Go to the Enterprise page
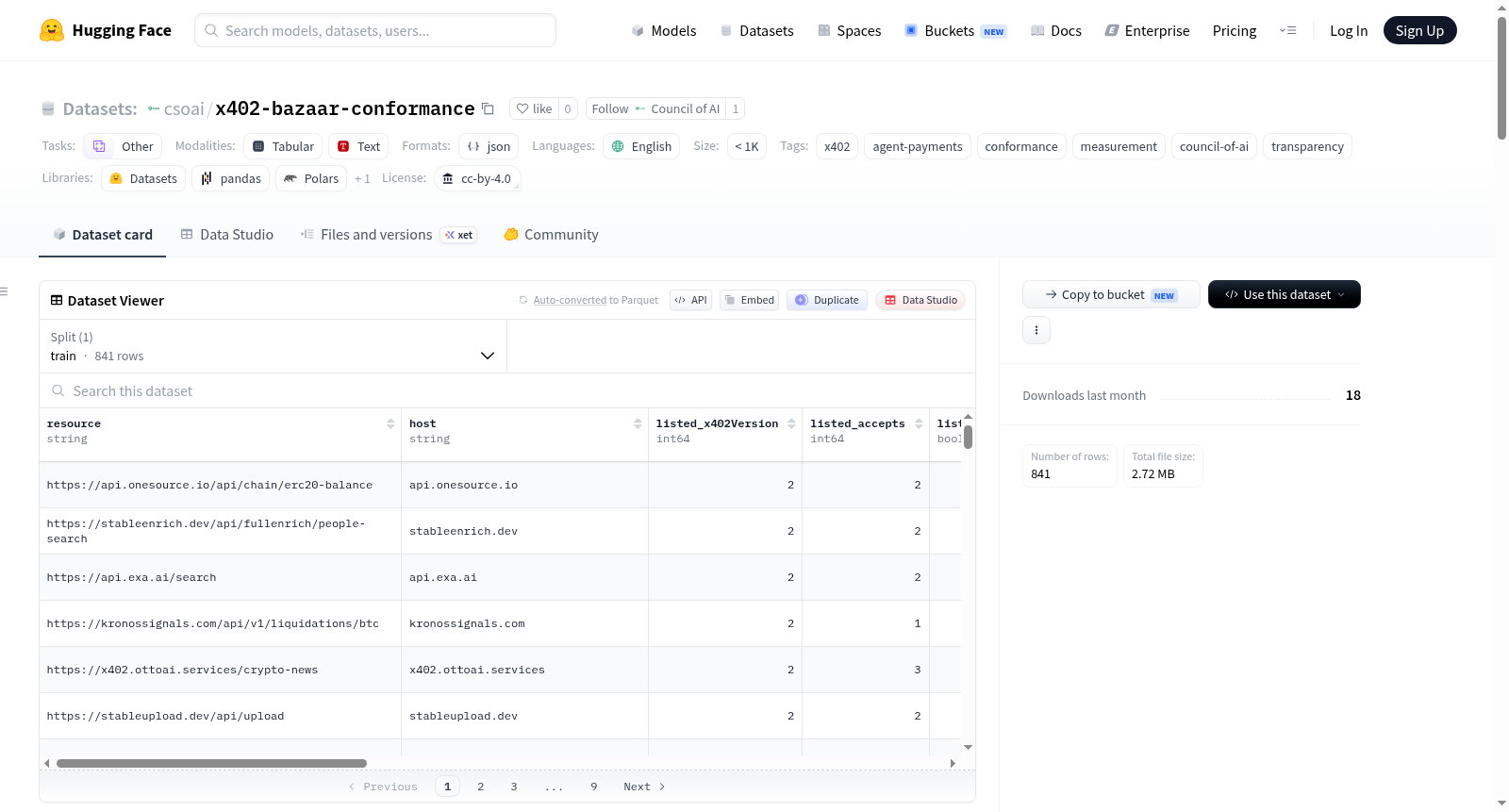Image resolution: width=1509 pixels, height=812 pixels. (1147, 30)
